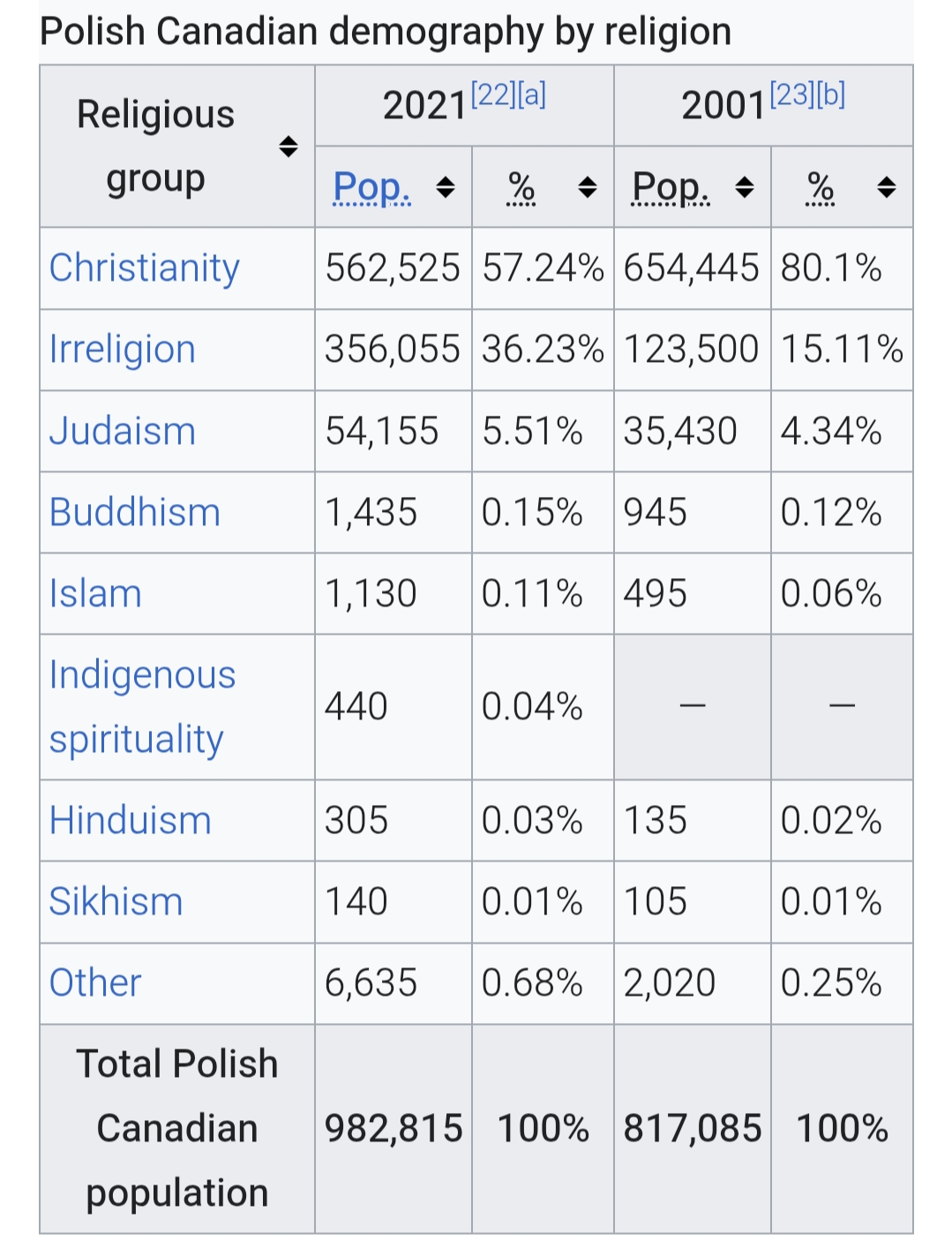
Task: Go to the Hinduism article
Action: tap(130, 820)
